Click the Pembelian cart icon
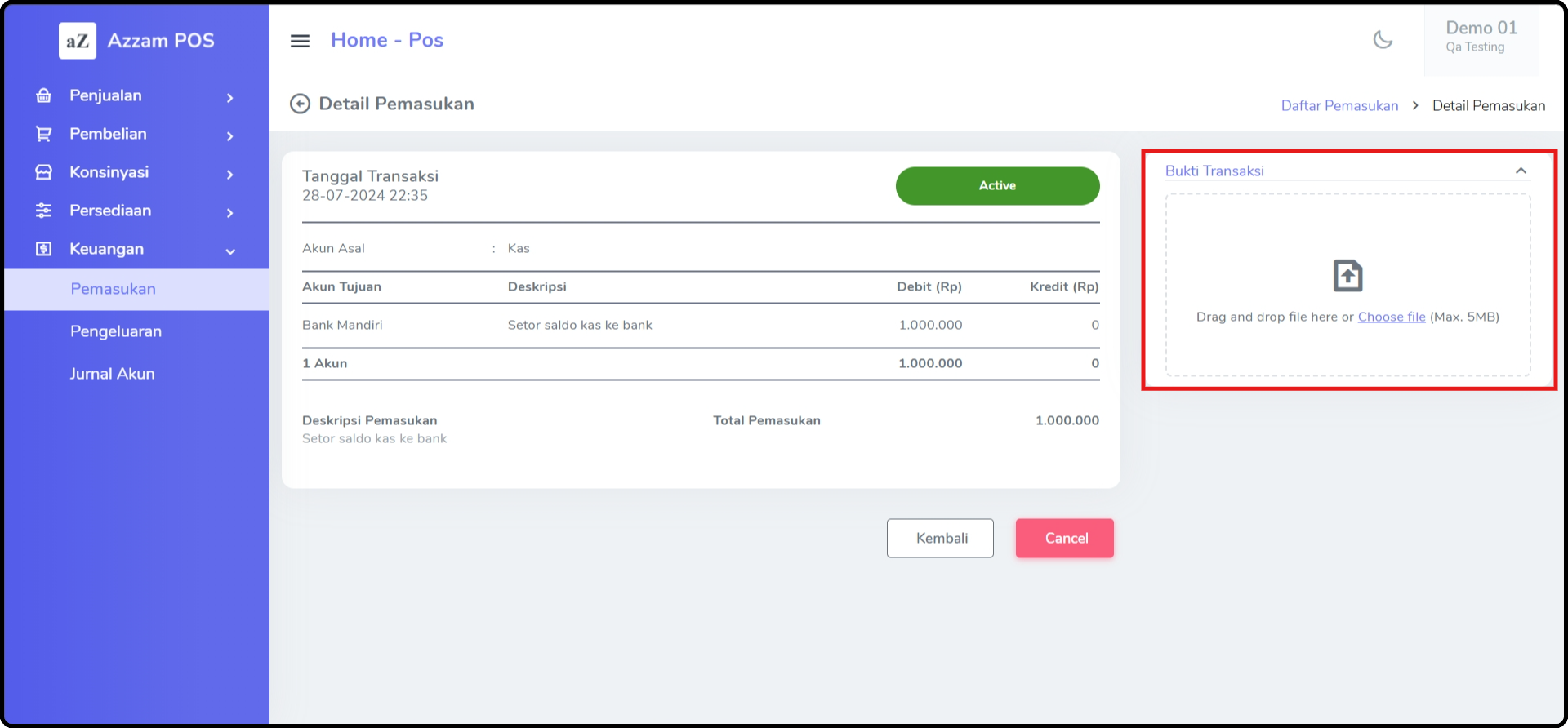The width and height of the screenshot is (1568, 728). 43,134
